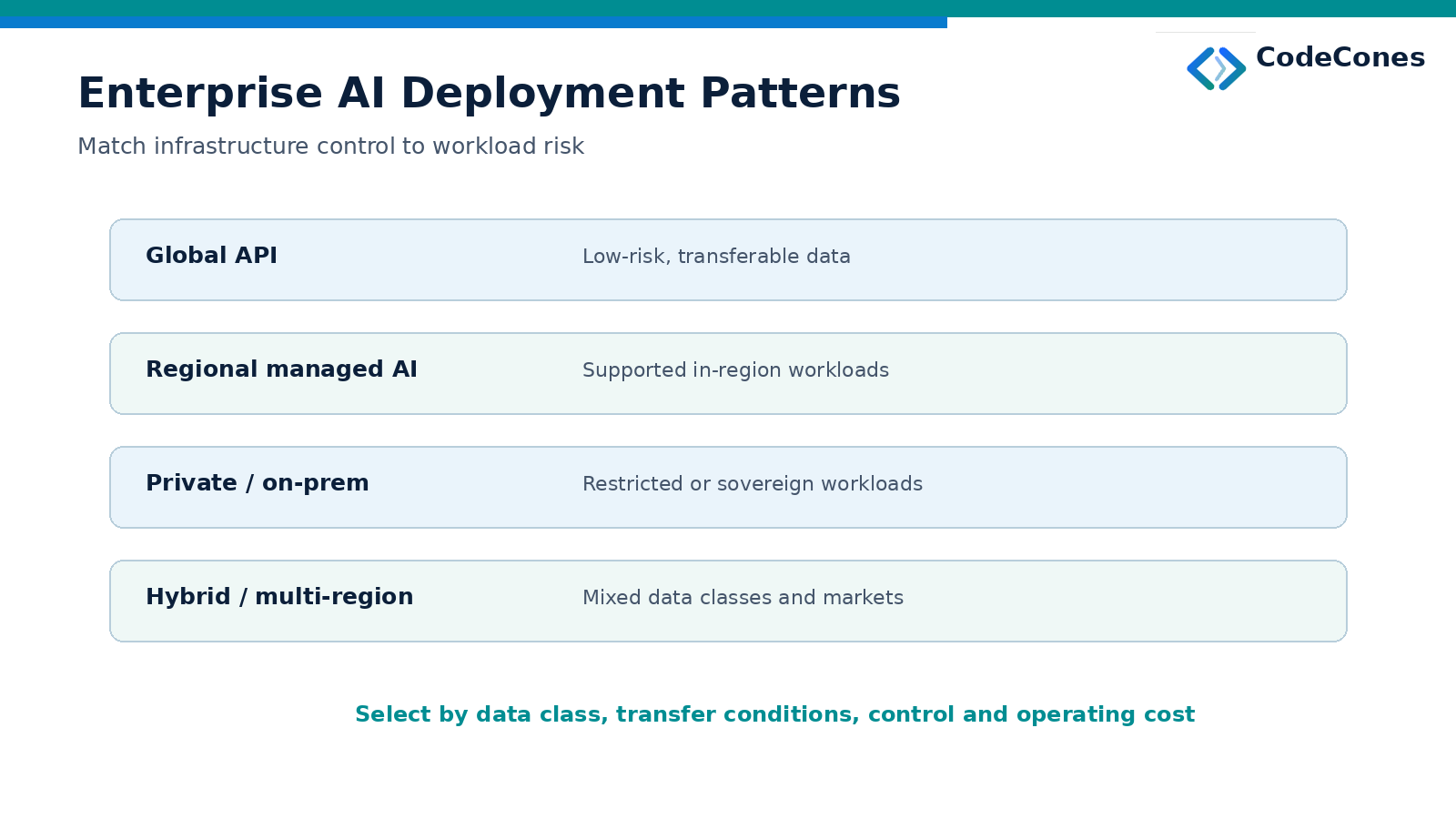The width and height of the screenshot is (1456, 819).
Task: Click the CodeCones logo icon
Action: [x=1217, y=68]
